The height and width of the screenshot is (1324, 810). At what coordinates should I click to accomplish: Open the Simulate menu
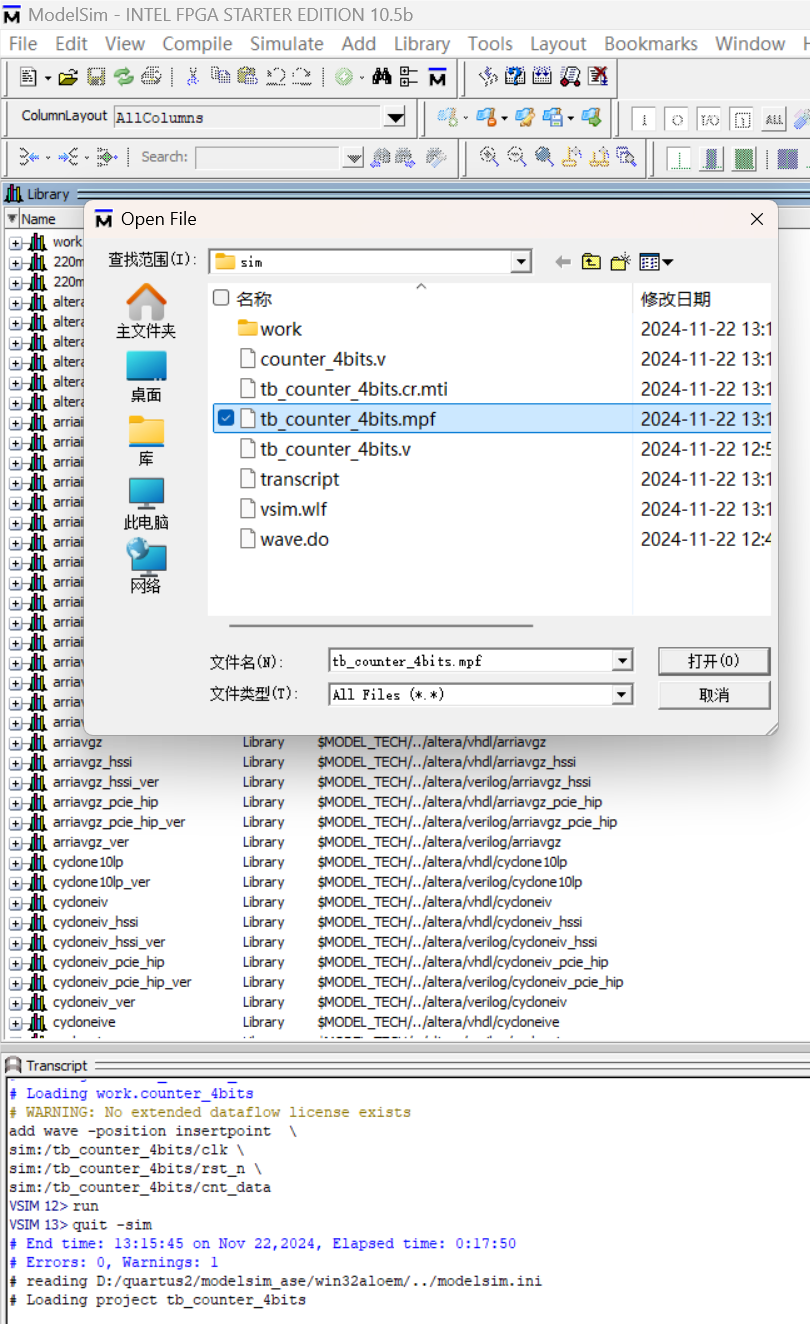pyautogui.click(x=286, y=44)
